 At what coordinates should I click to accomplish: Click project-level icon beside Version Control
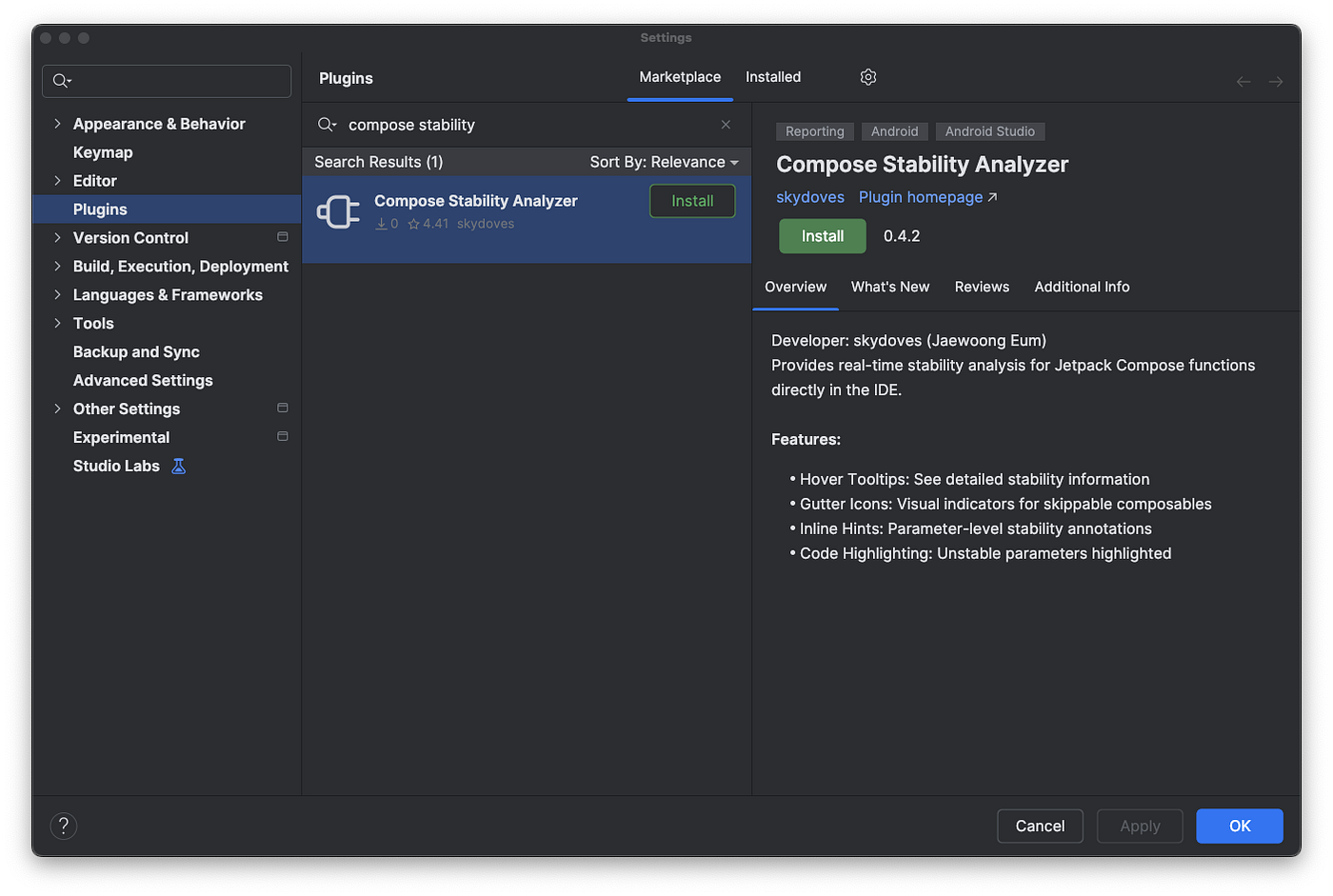283,237
